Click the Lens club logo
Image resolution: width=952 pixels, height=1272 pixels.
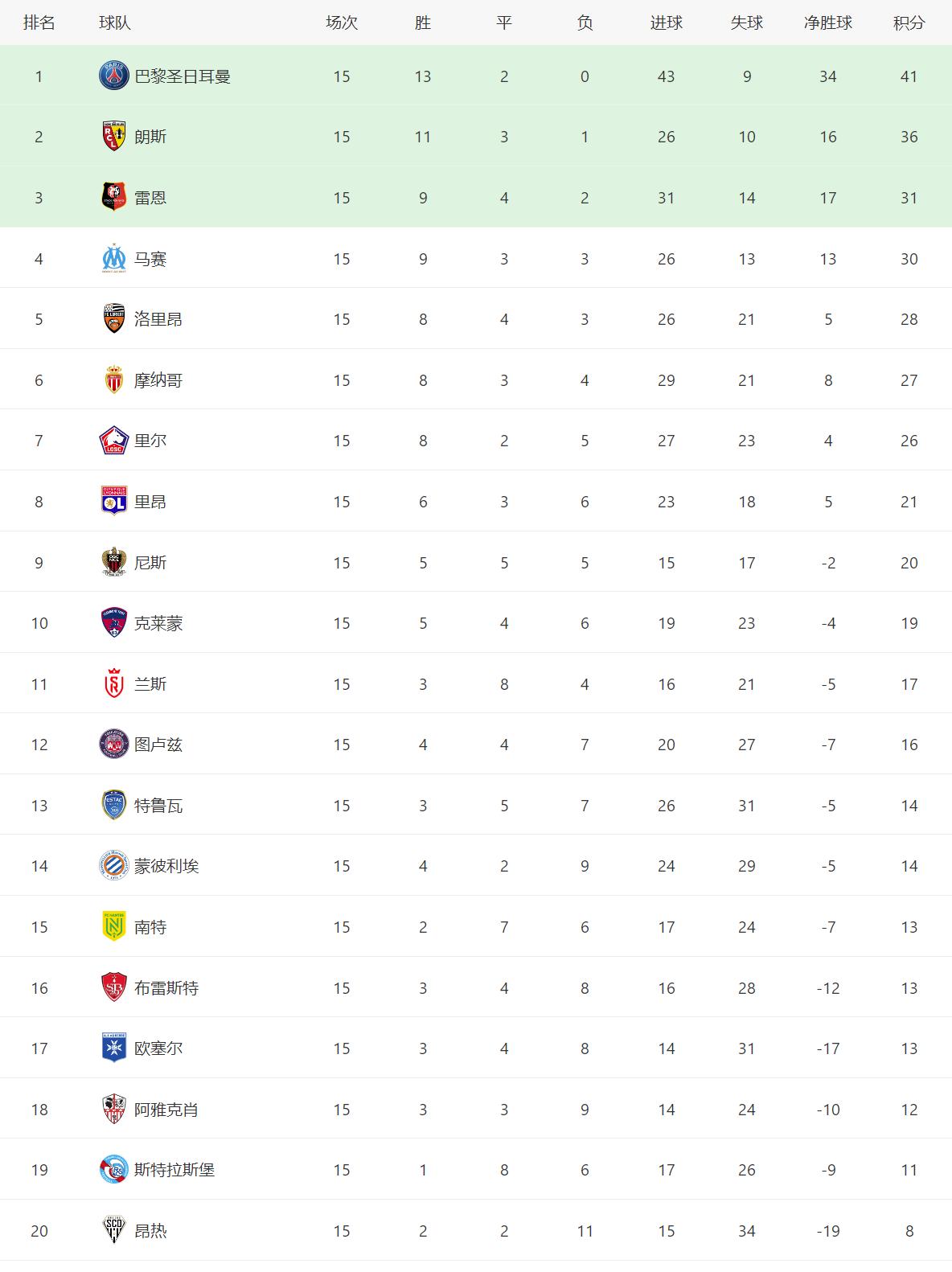(x=113, y=137)
